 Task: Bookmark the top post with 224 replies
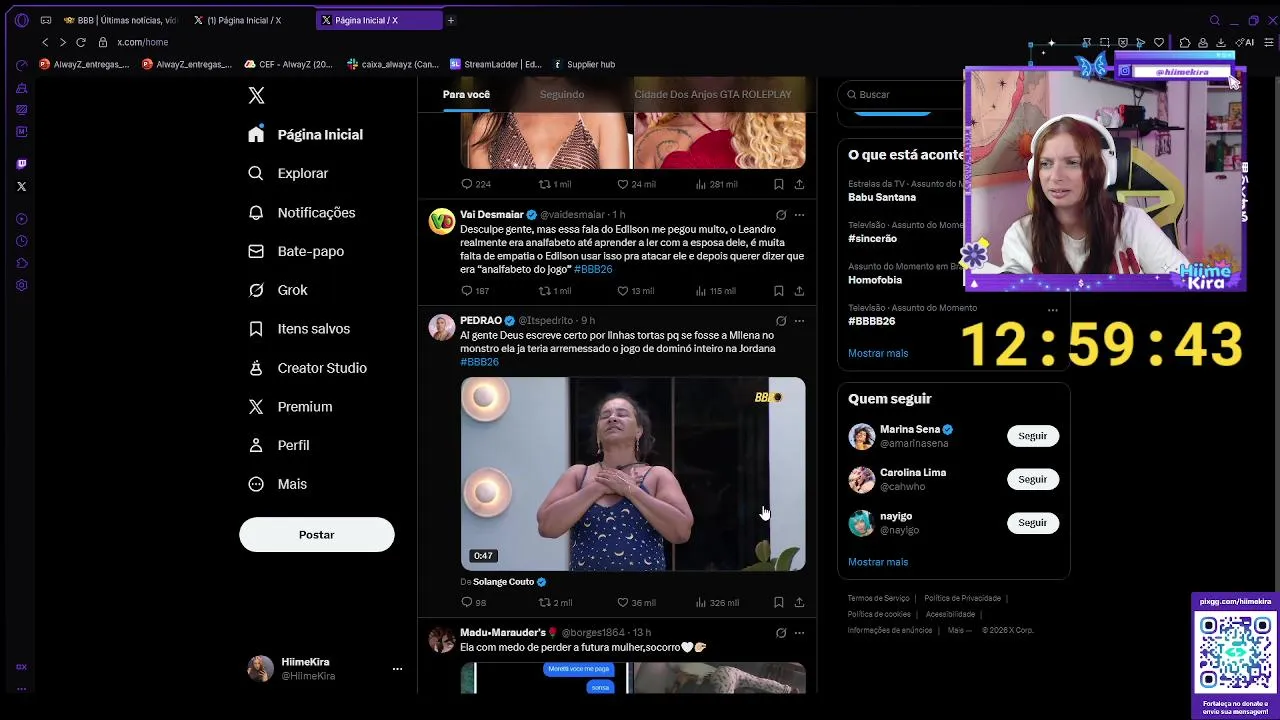coord(778,184)
